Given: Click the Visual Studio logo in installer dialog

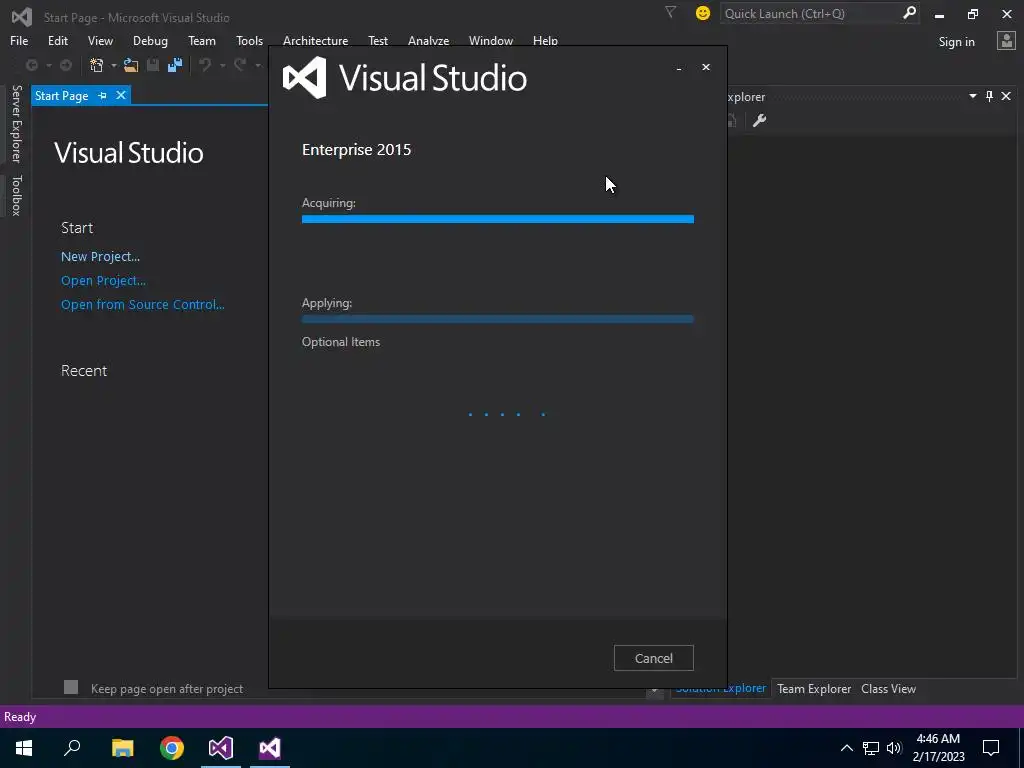Looking at the screenshot, I should (304, 77).
